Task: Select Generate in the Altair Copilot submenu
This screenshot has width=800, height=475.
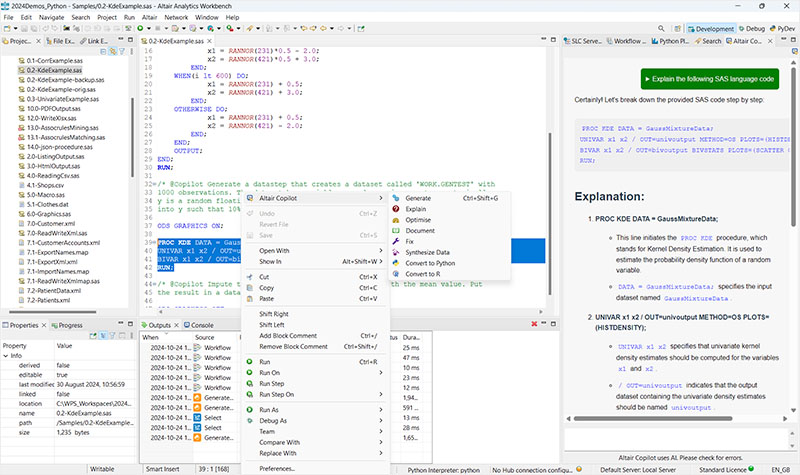Action: 418,198
